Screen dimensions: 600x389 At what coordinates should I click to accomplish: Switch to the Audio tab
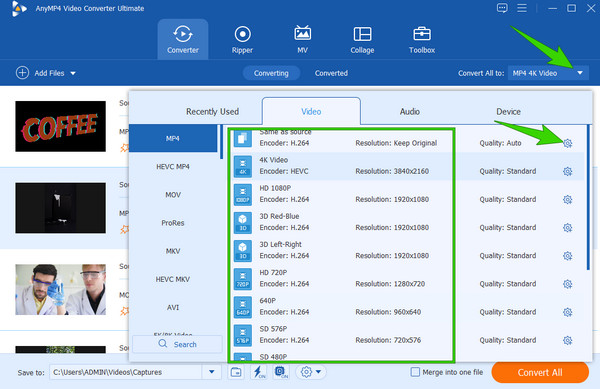(410, 112)
